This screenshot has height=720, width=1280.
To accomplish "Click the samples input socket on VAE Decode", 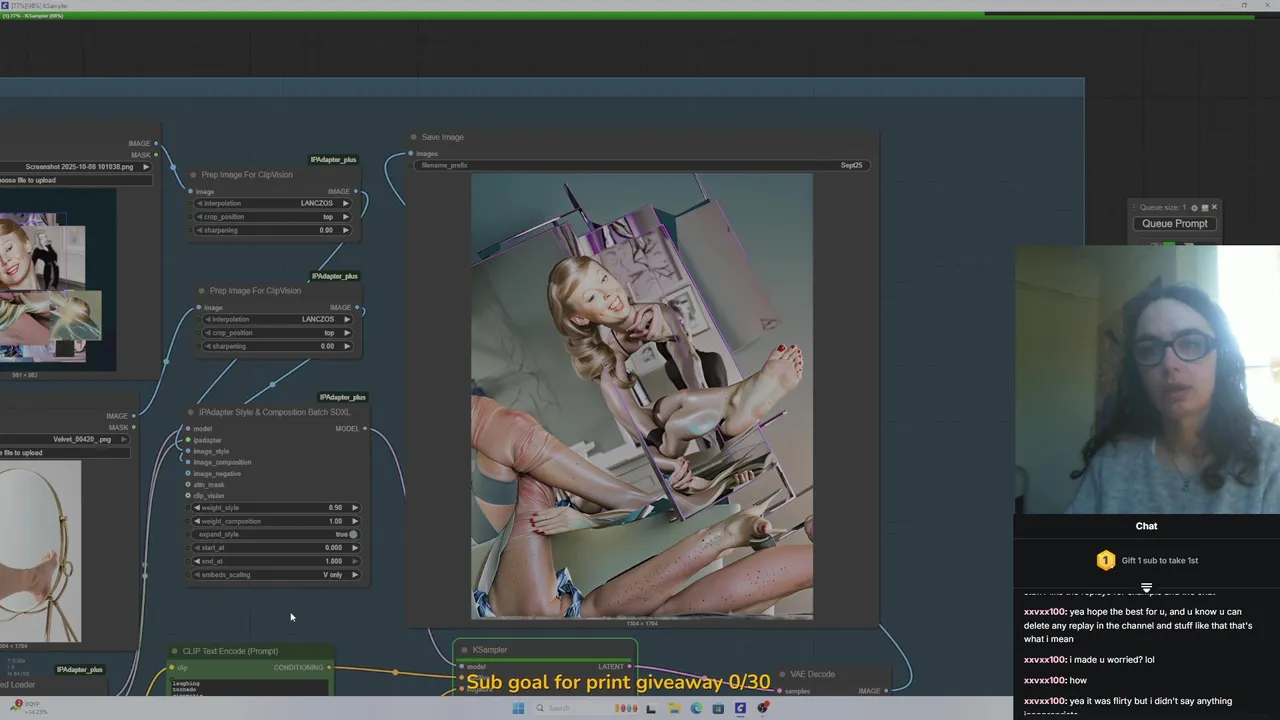I will 778,691.
